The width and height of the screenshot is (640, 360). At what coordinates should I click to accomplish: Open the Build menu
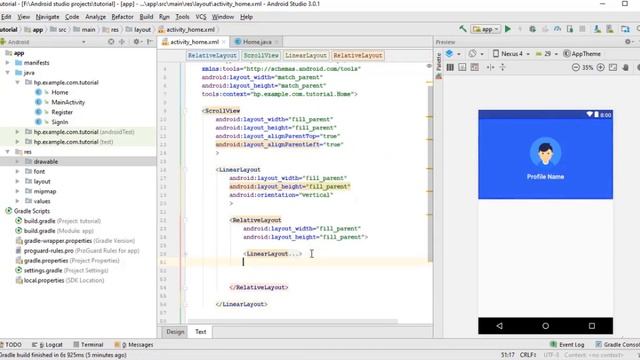click(146, 17)
